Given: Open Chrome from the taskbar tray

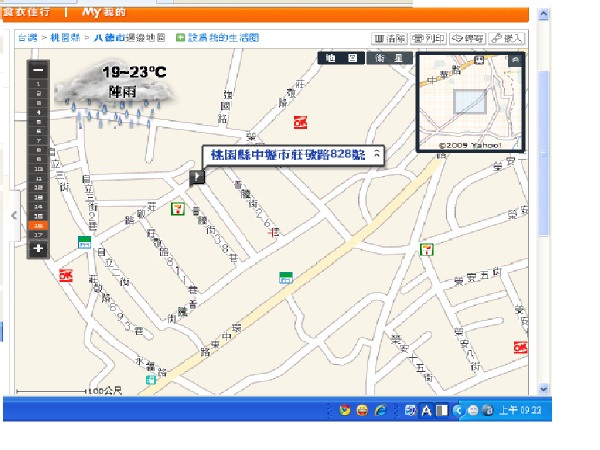Looking at the screenshot, I should [x=344, y=410].
